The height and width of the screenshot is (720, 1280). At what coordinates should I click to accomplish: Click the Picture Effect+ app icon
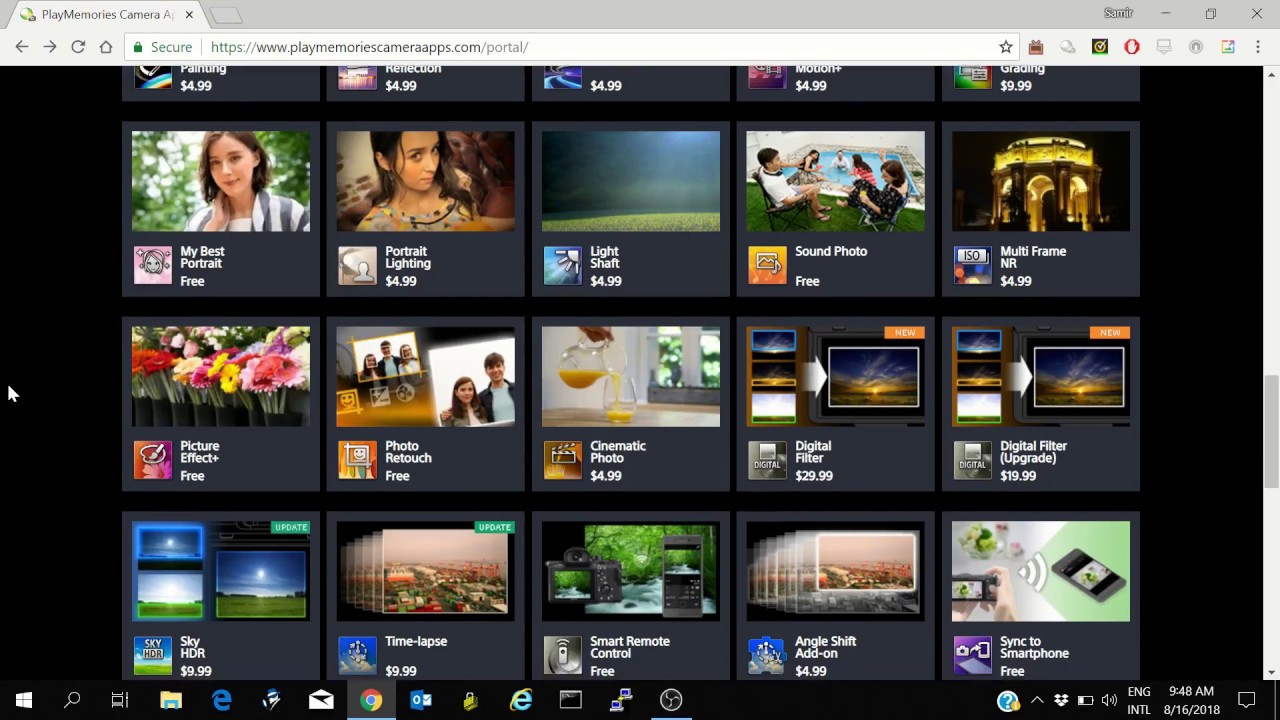coord(153,460)
